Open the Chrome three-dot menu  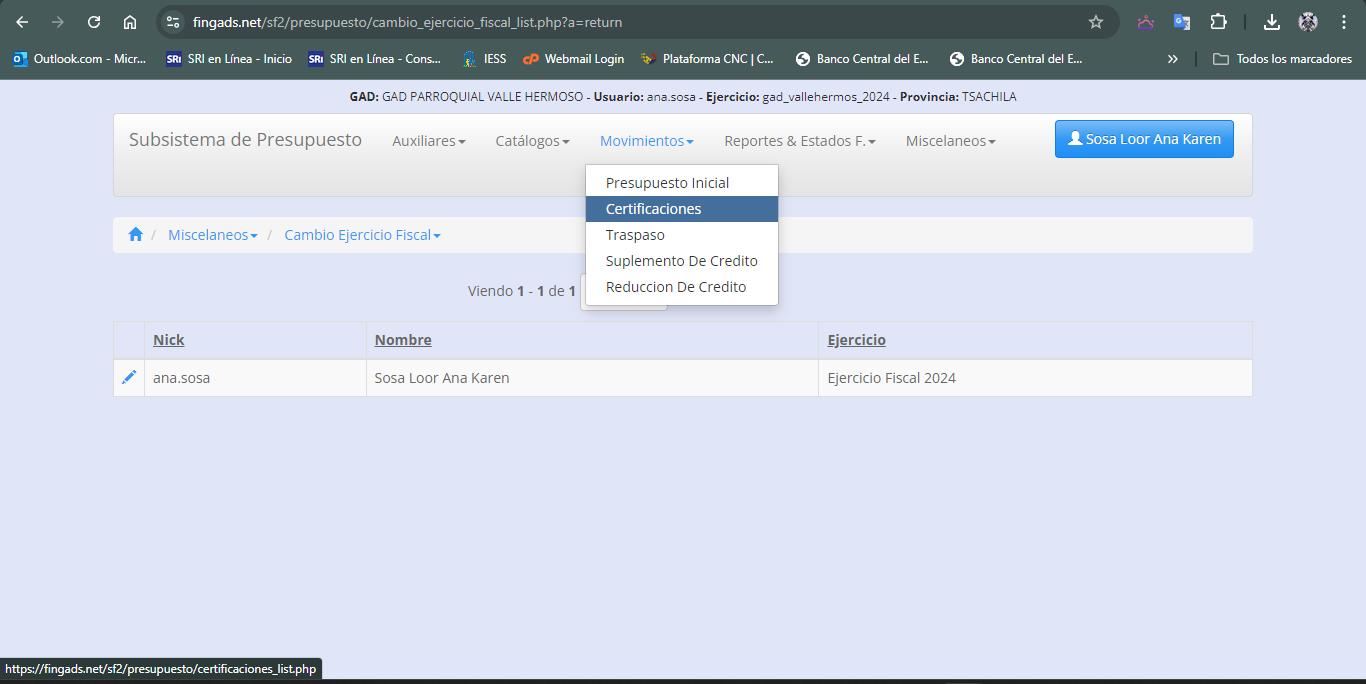point(1343,22)
